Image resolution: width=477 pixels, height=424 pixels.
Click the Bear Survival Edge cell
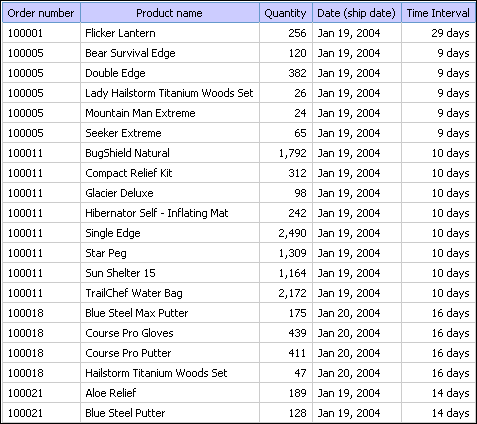tap(170, 53)
